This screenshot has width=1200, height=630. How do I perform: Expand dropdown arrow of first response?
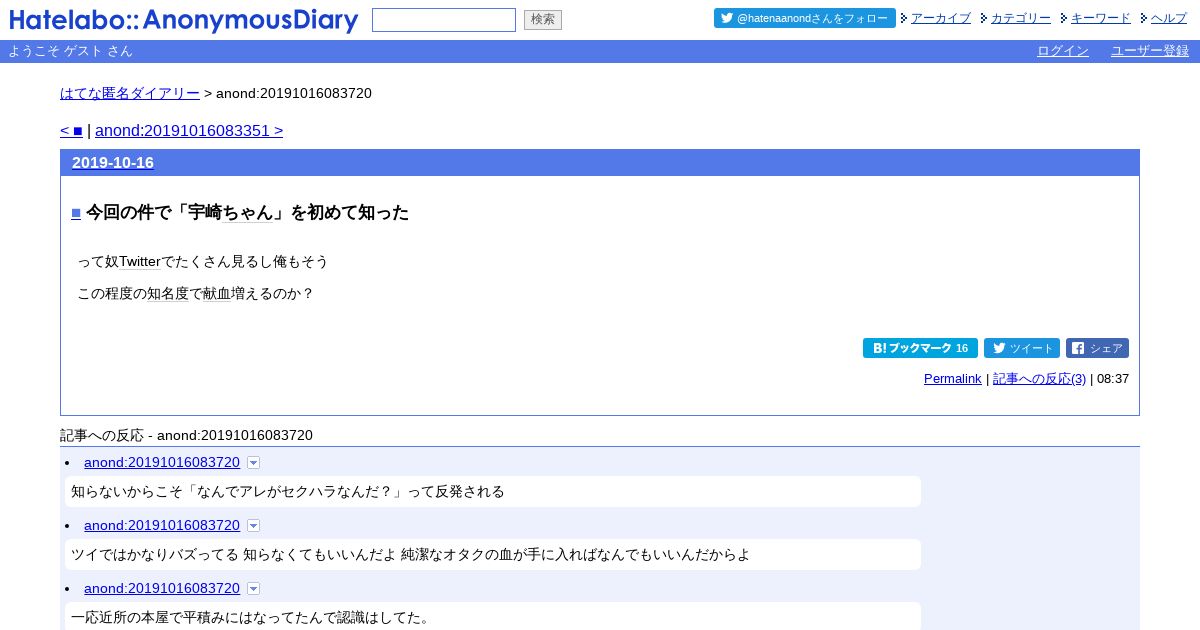(253, 463)
